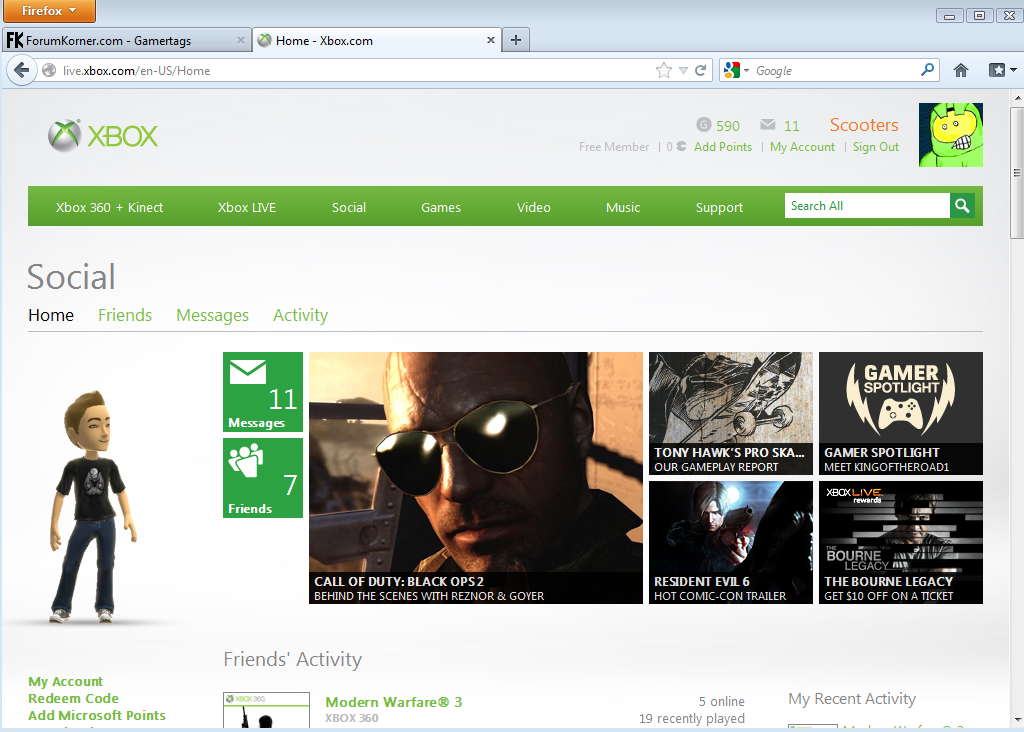Click the Google search box
Screen dimensions: 1024x732
[835, 71]
